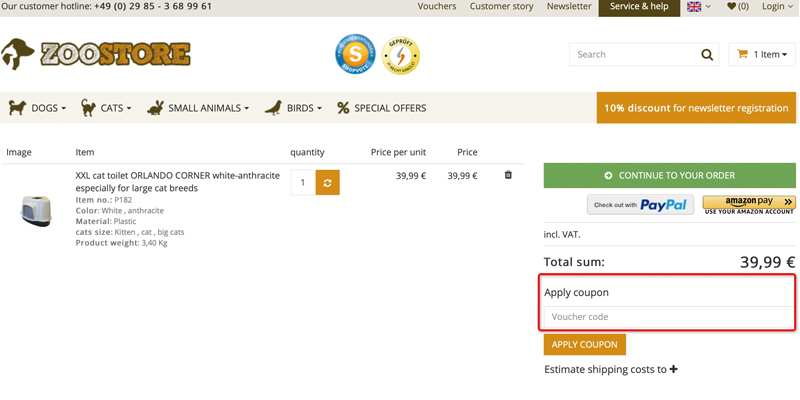Open the cat toilet product thumbnail
Viewport: 800px width, 400px height.
pyautogui.click(x=35, y=211)
